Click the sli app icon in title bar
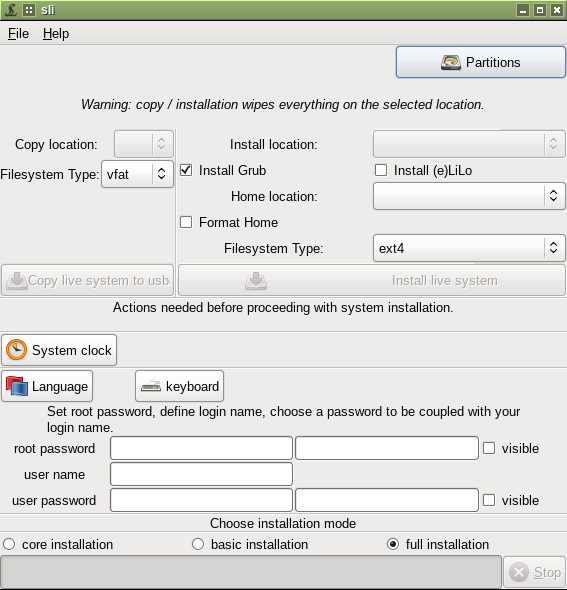Image resolution: width=567 pixels, height=590 pixels. [x=11, y=10]
